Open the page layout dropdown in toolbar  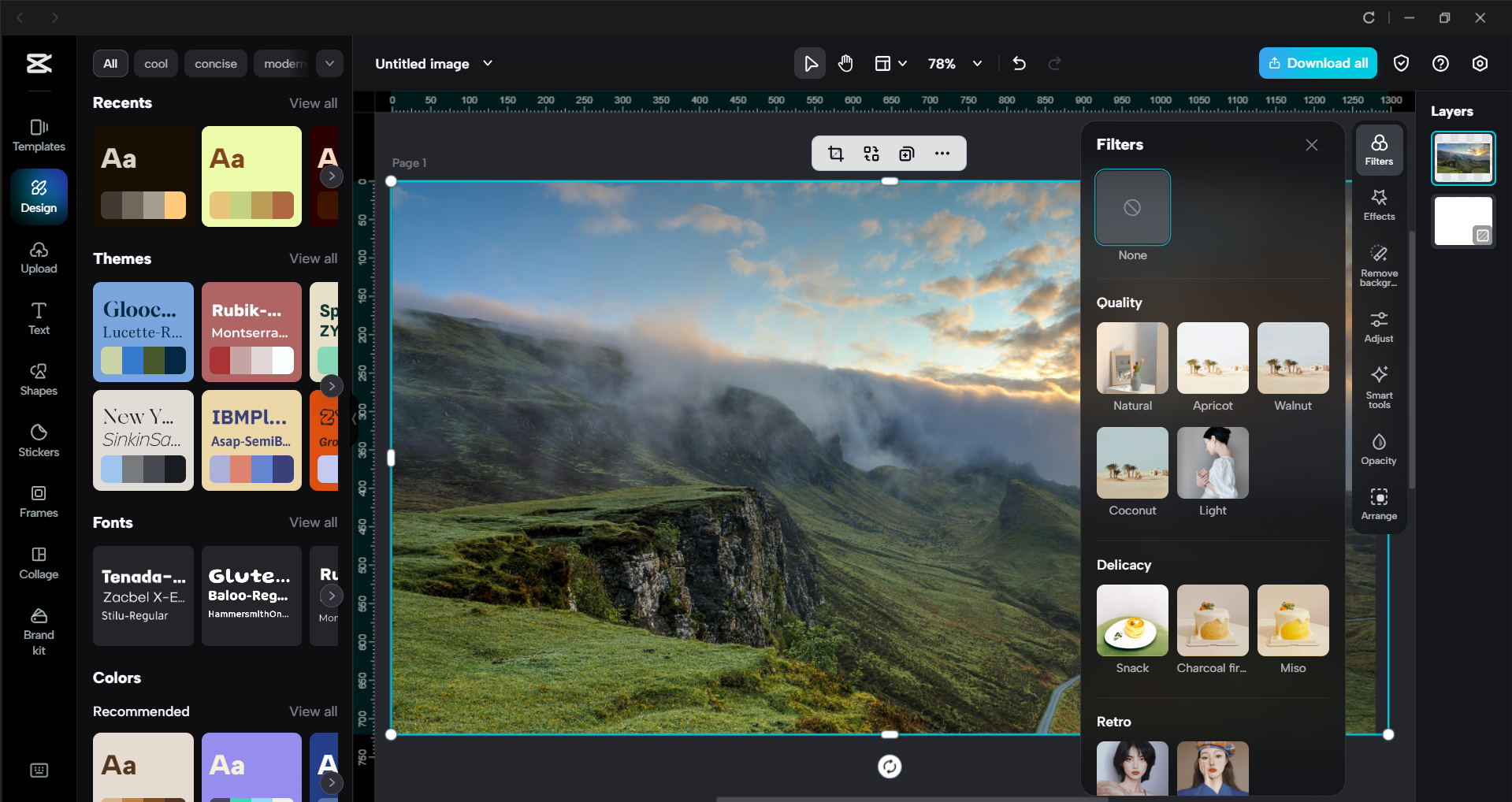pos(890,63)
